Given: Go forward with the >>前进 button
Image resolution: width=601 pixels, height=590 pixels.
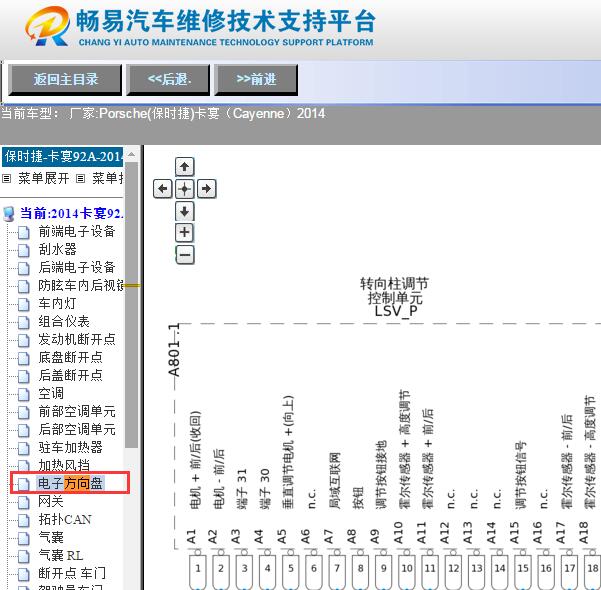Looking at the screenshot, I should coord(256,80).
